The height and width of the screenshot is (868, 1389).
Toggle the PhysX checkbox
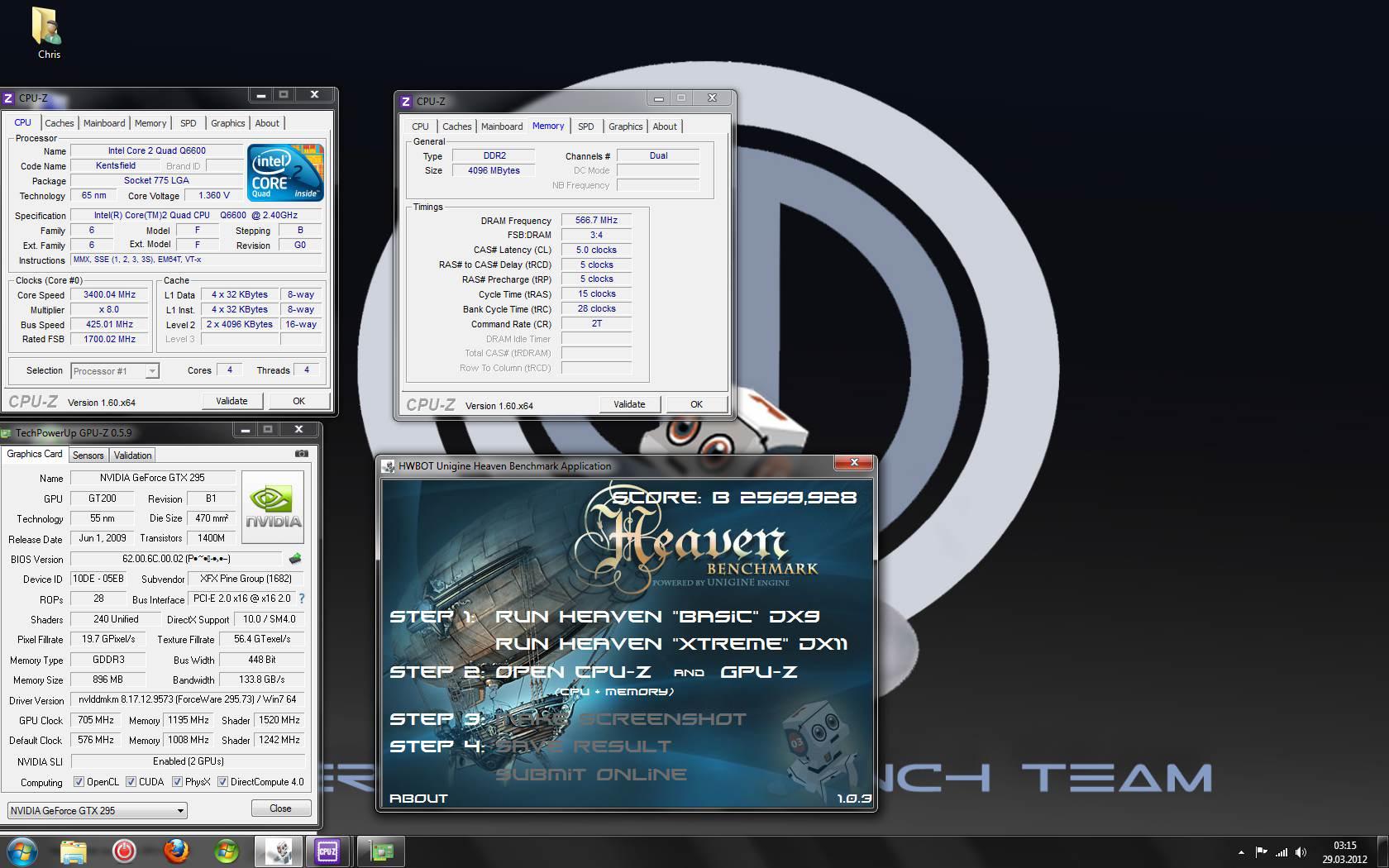click(x=177, y=781)
